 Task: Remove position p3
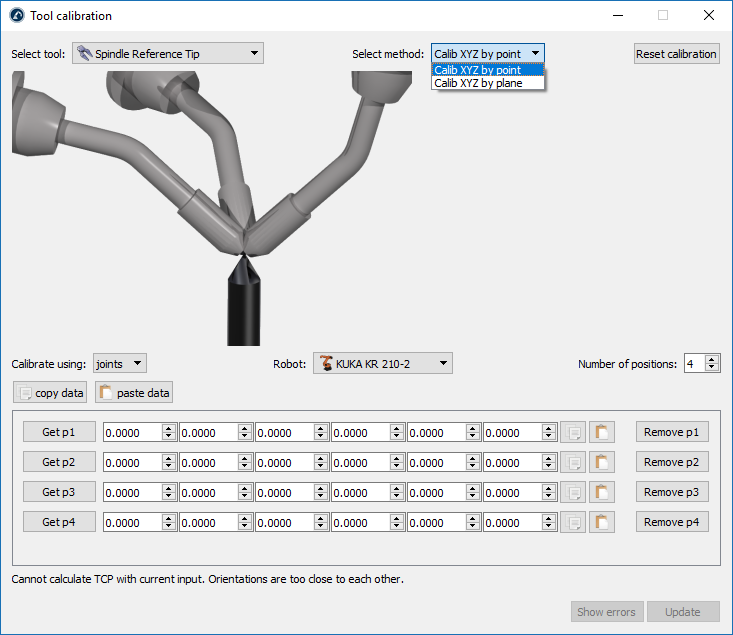[x=672, y=492]
